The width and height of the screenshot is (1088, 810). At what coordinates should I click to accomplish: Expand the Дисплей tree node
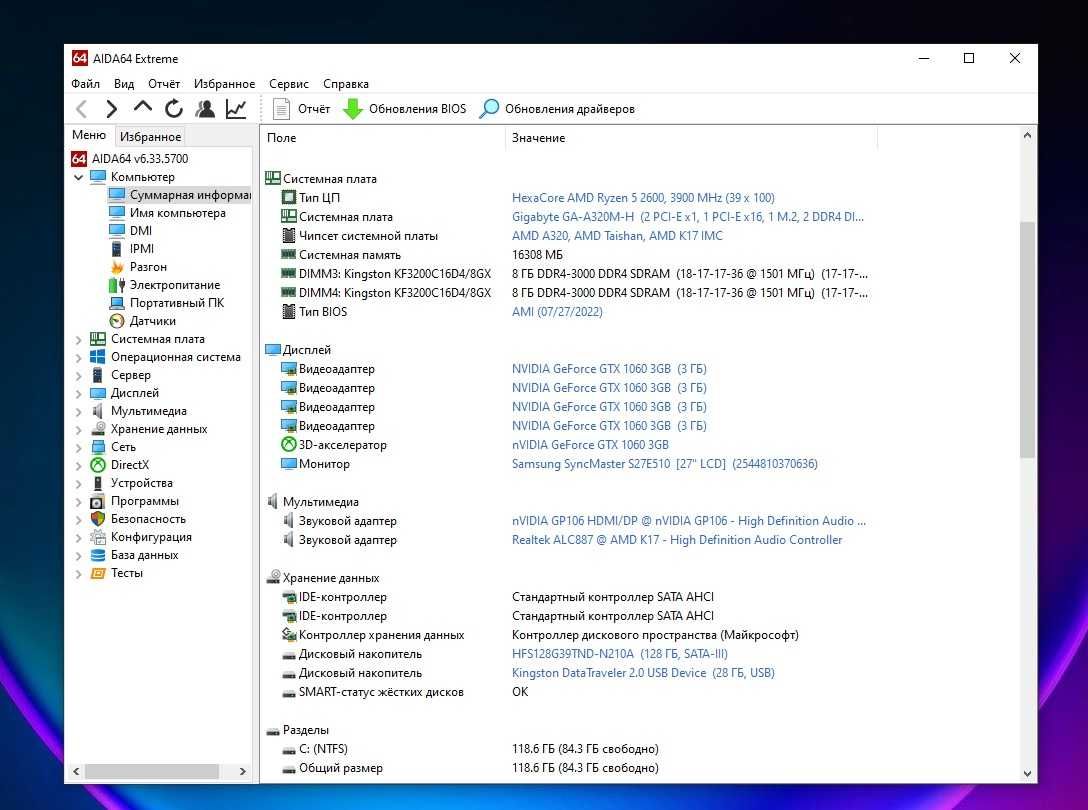(x=78, y=394)
